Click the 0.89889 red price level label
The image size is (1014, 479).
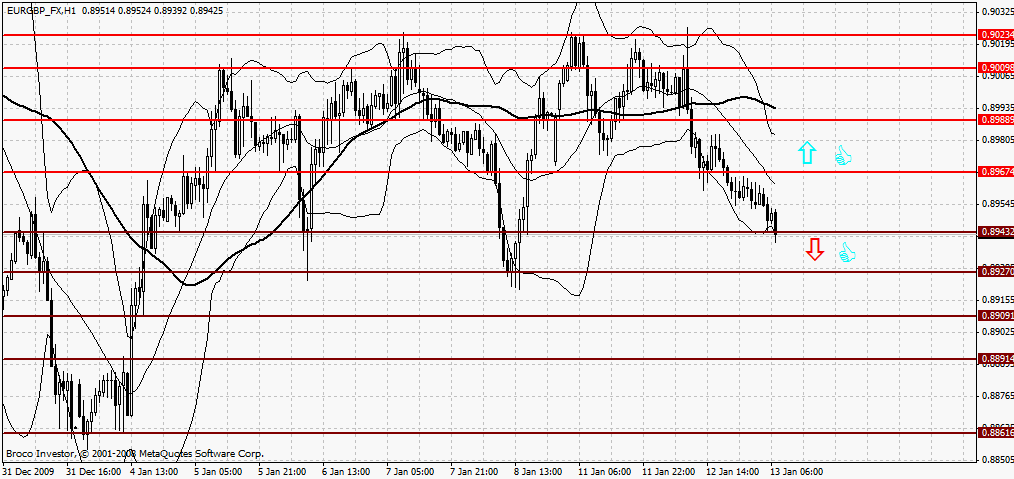997,120
